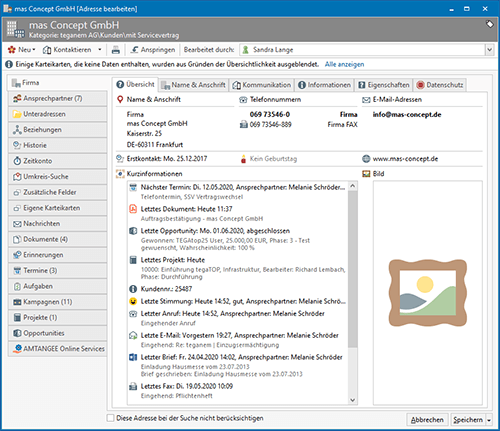The width and height of the screenshot is (500, 431).
Task: Click the Abbrechen button
Action: pos(427,420)
